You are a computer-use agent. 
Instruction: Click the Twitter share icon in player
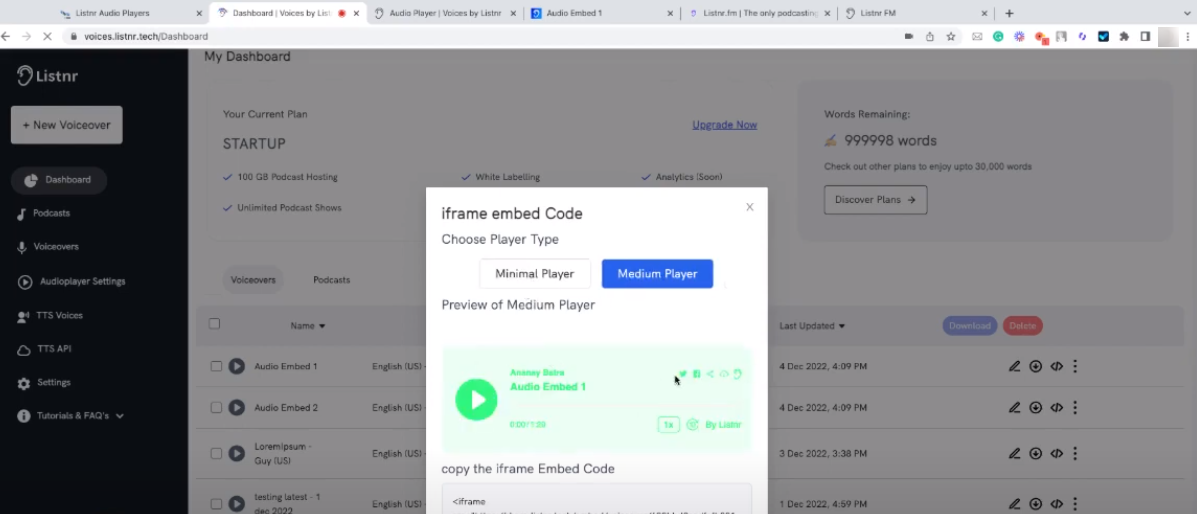[x=683, y=374]
